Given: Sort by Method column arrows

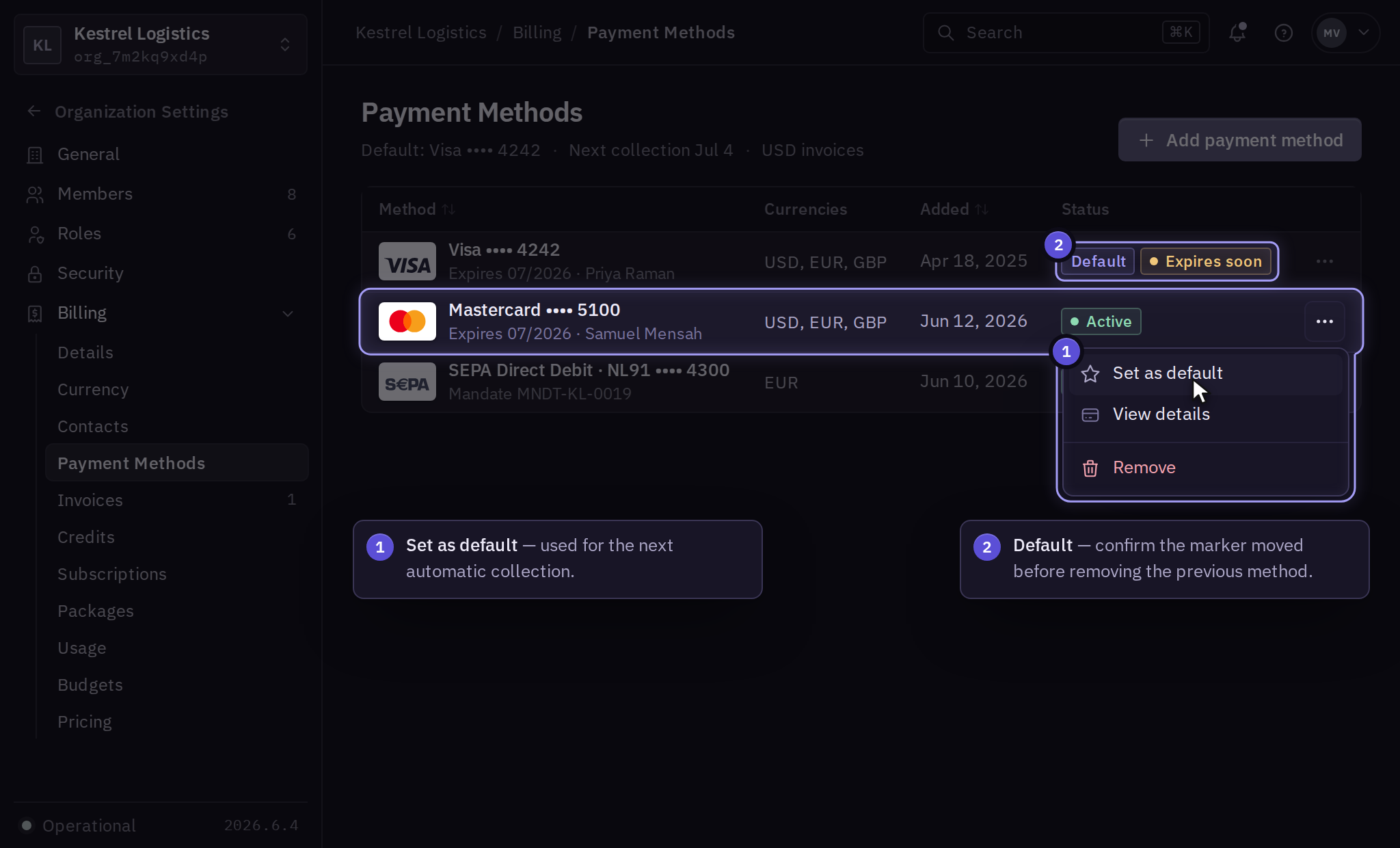Looking at the screenshot, I should [x=448, y=209].
